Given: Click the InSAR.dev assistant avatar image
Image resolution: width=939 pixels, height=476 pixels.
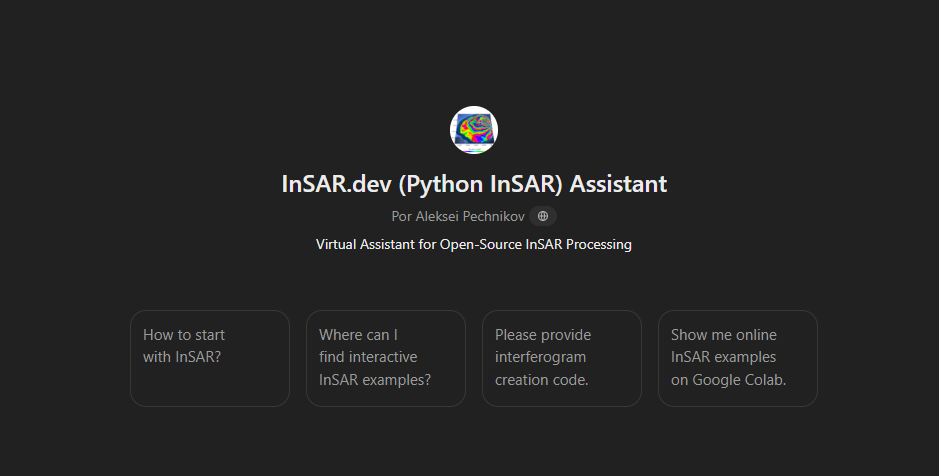Looking at the screenshot, I should click(x=473, y=130).
